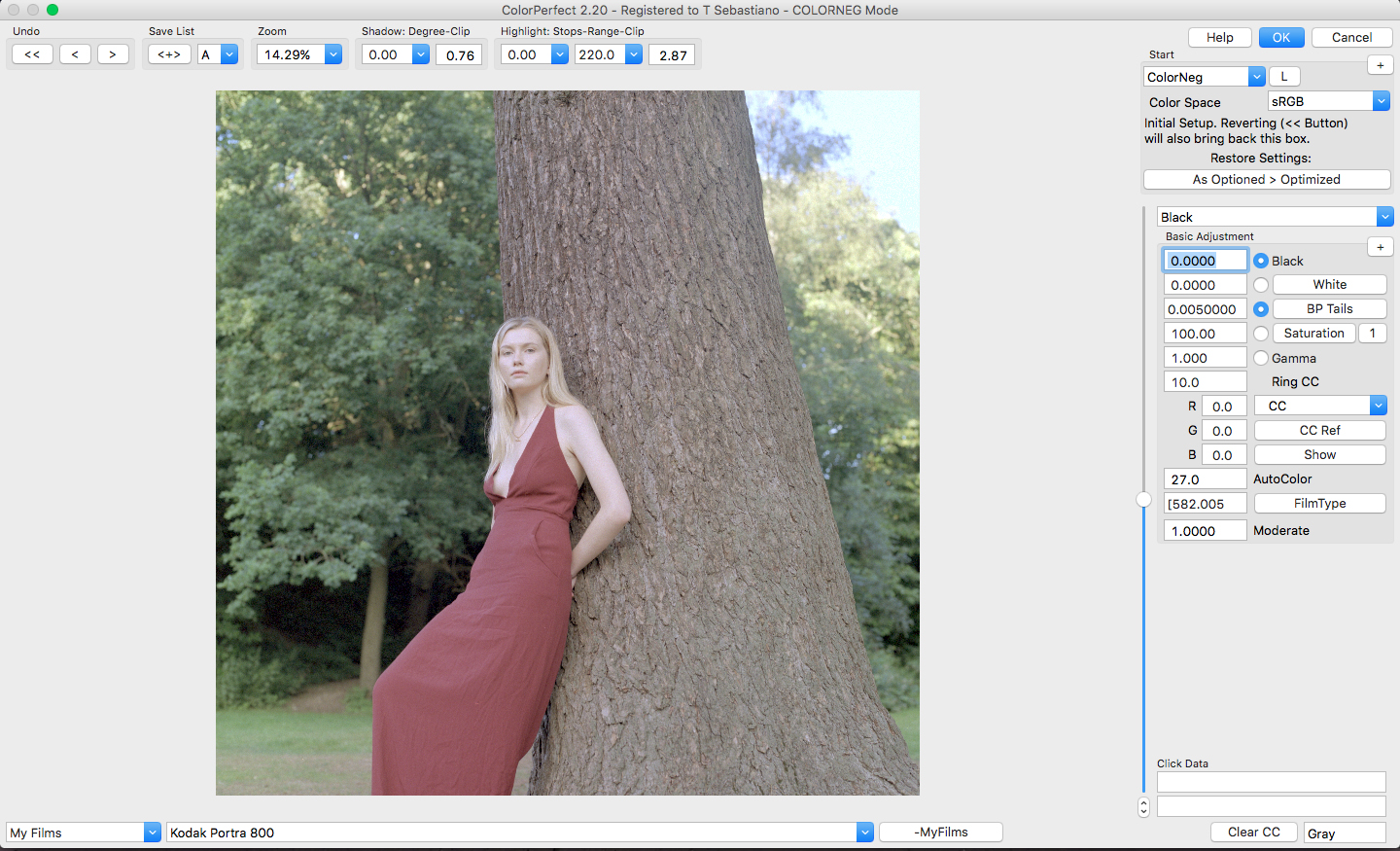1400x851 pixels.
Task: Click the AutoColor 27.0 field
Action: pyautogui.click(x=1206, y=479)
